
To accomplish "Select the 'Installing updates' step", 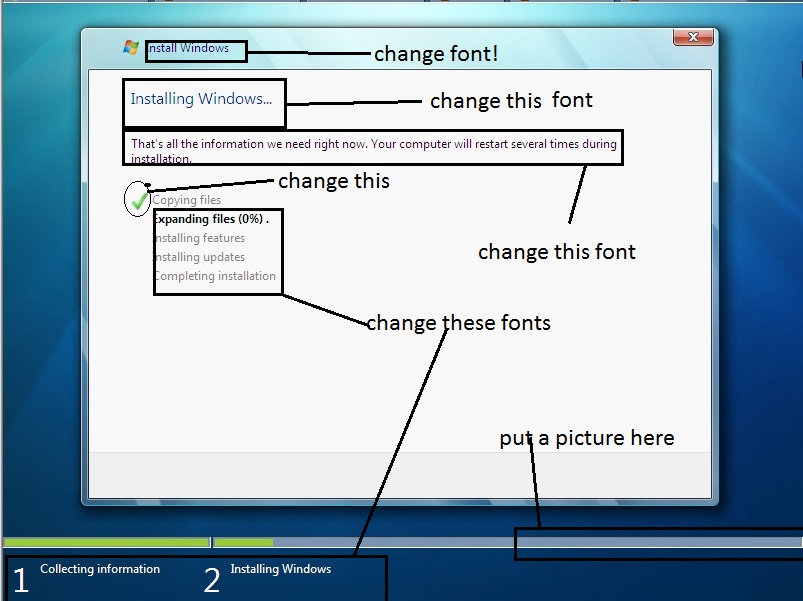I will (x=200, y=257).
